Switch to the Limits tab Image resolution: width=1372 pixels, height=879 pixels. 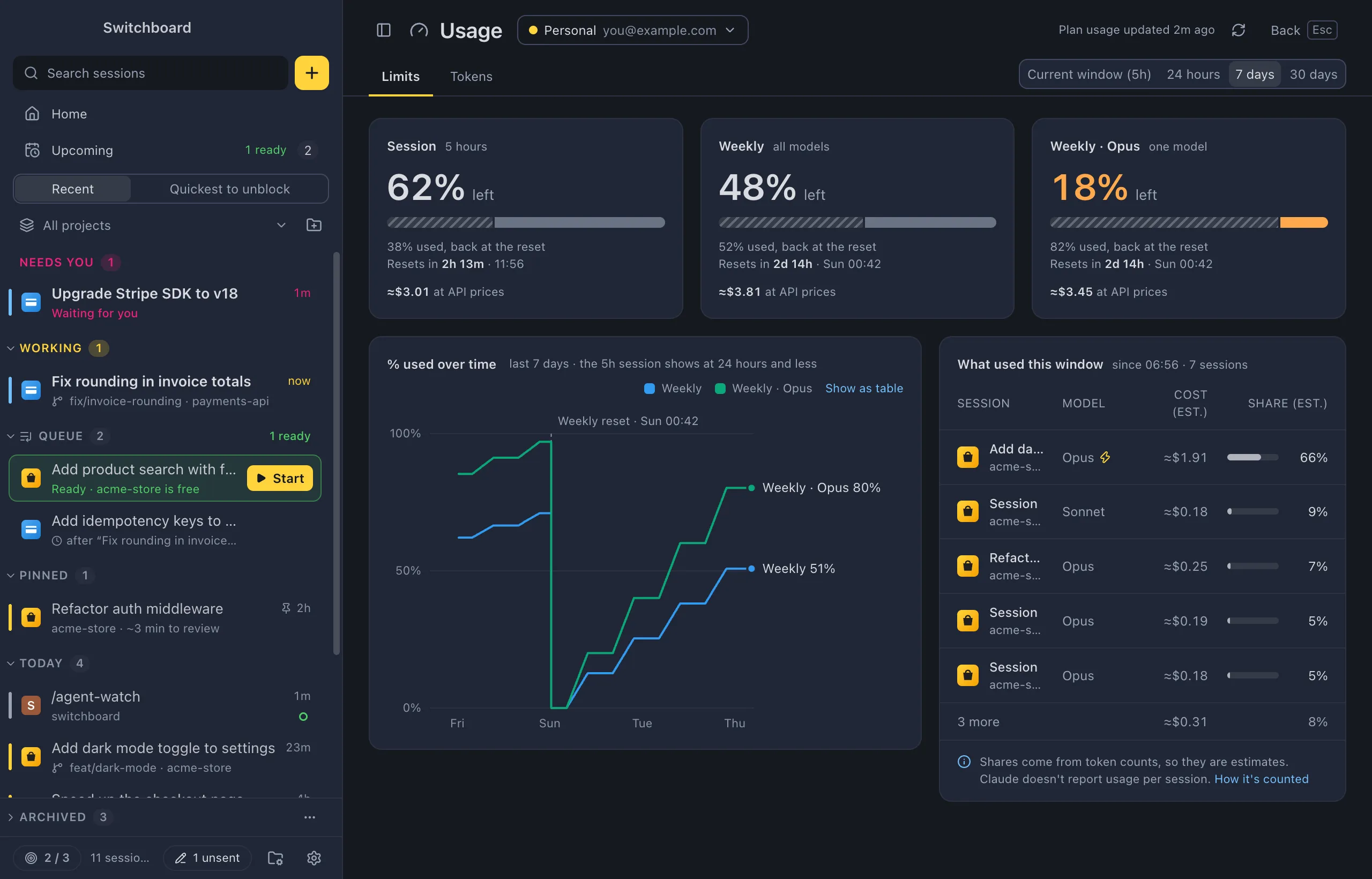pos(401,77)
